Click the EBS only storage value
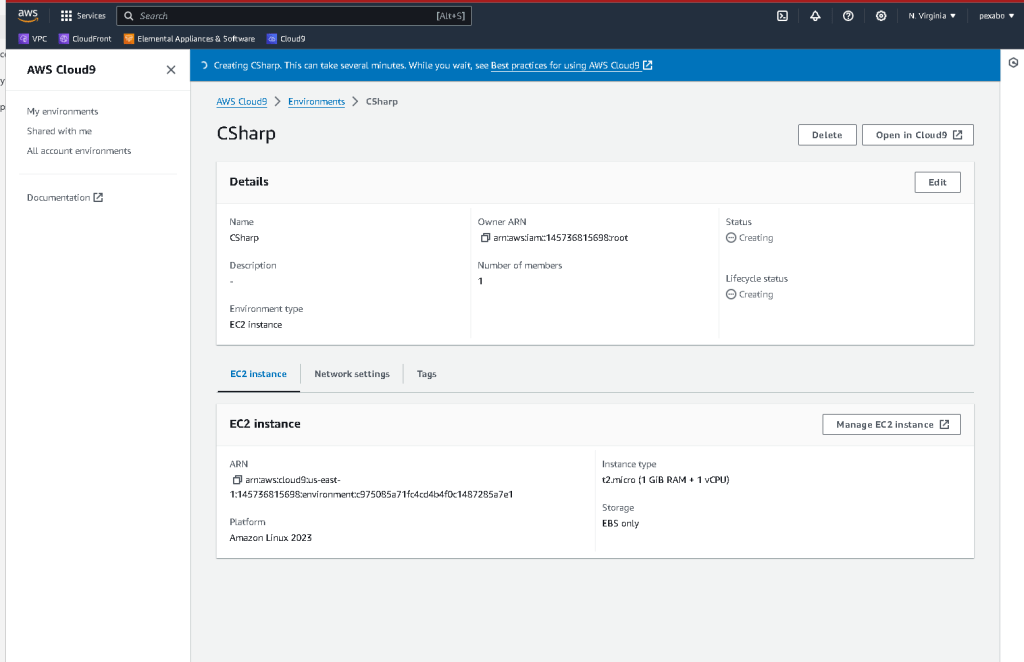The image size is (1024, 662). pos(620,524)
